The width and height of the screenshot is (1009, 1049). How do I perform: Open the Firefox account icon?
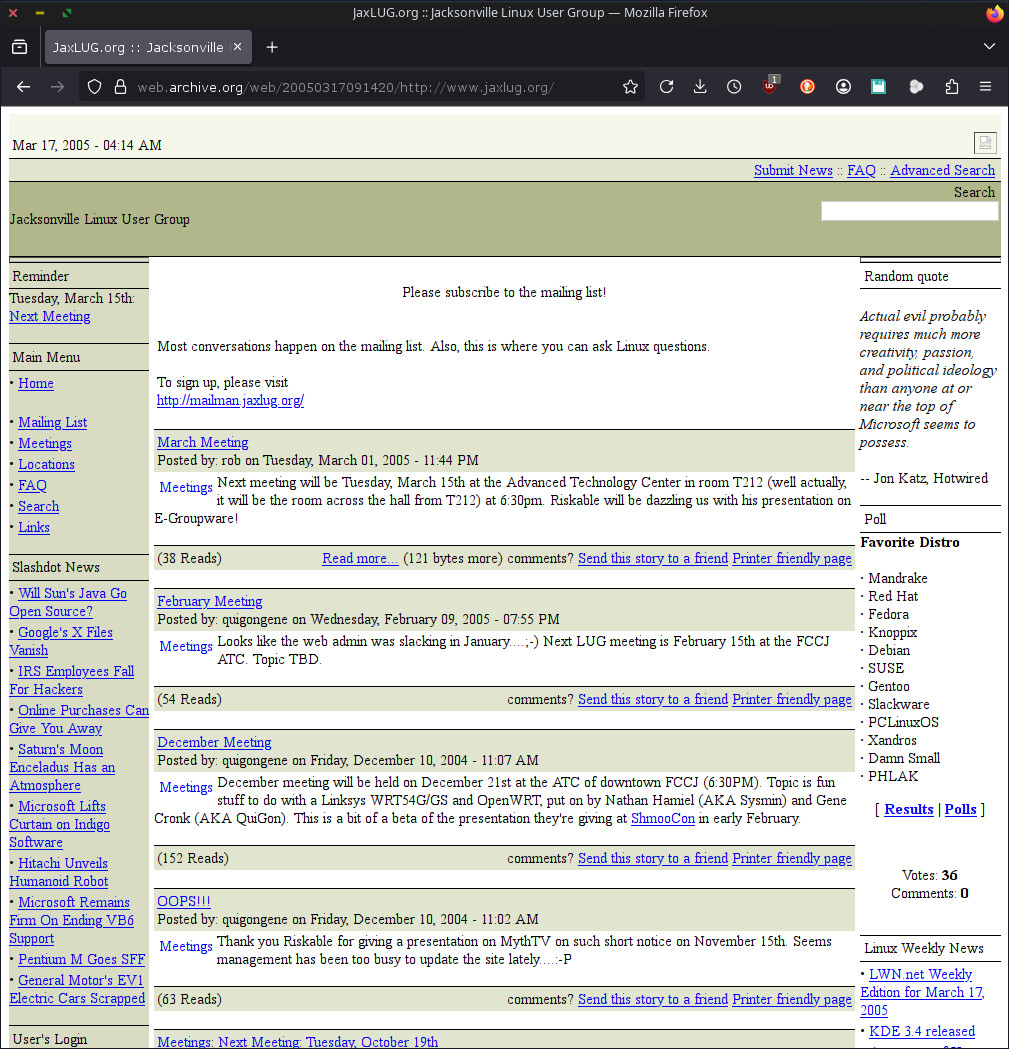coord(843,87)
